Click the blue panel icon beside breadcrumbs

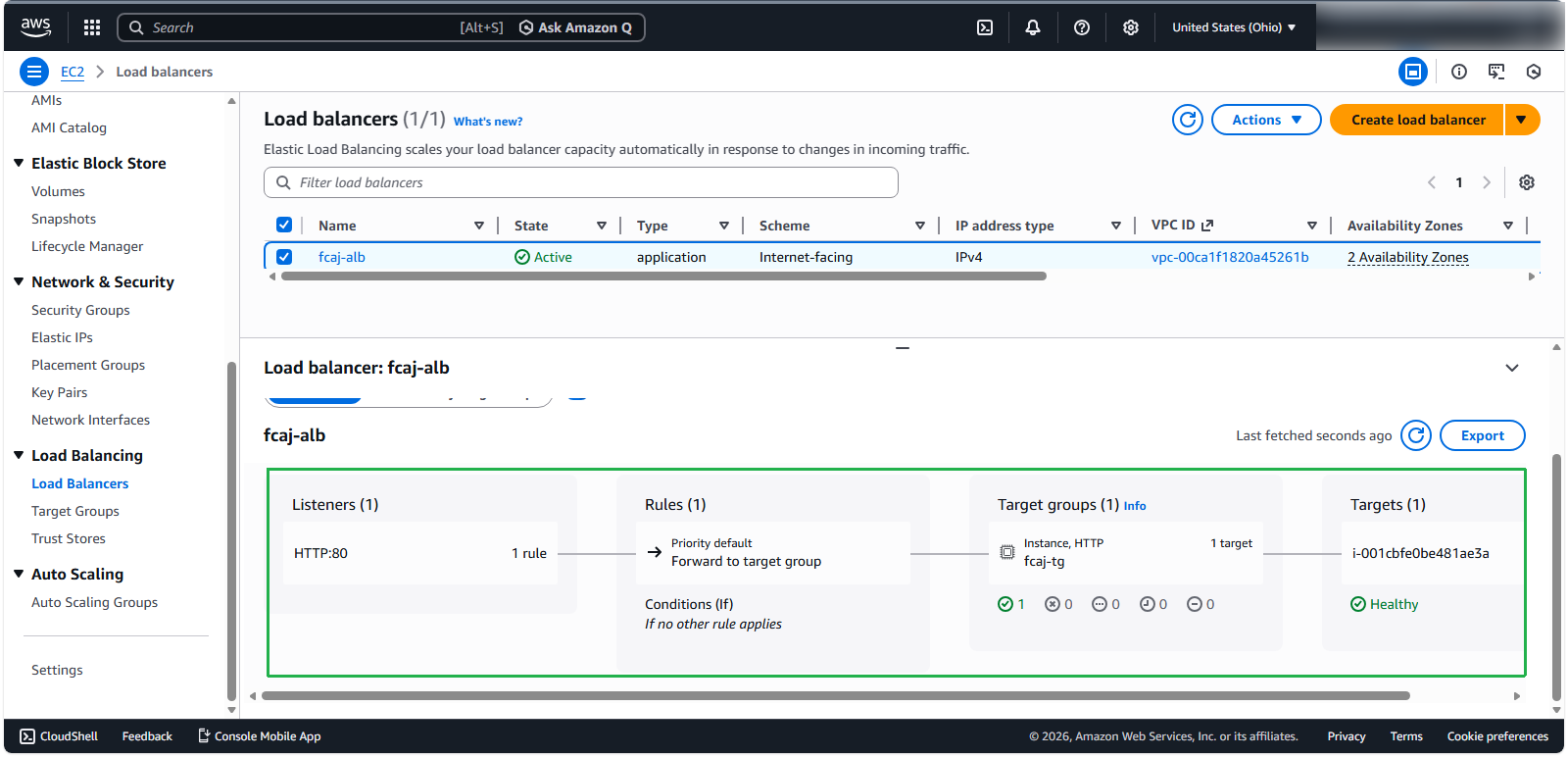coord(1413,72)
